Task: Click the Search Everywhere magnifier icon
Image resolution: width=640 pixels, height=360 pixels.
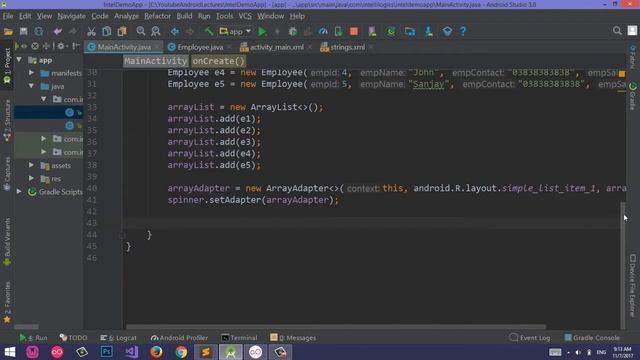Action: (617, 31)
